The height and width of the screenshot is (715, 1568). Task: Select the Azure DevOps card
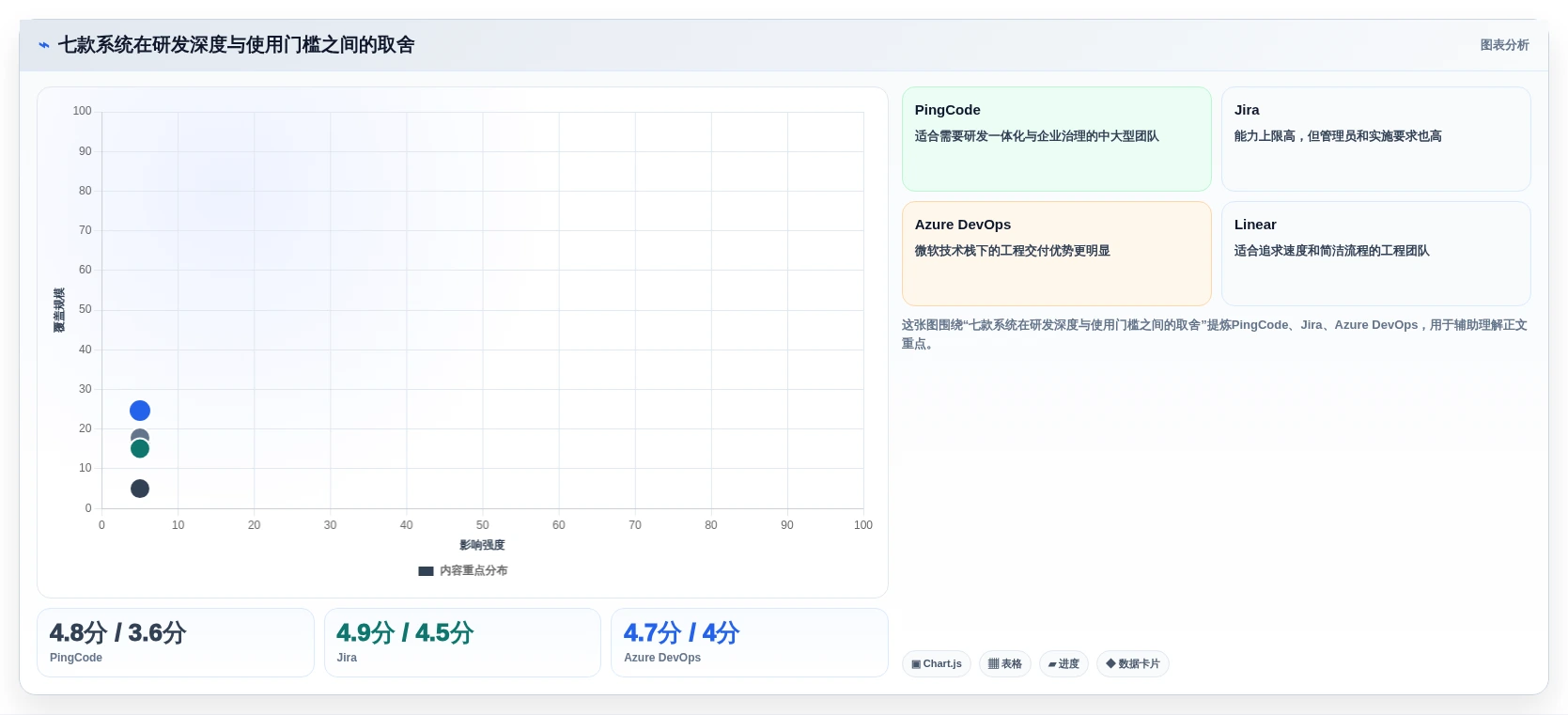point(1056,254)
